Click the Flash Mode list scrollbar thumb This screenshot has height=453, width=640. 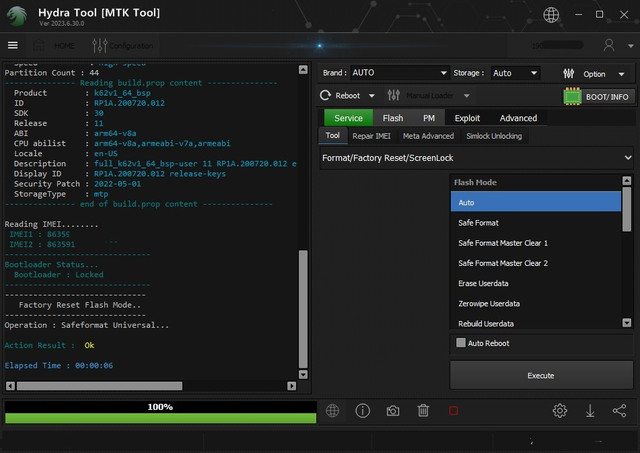pos(627,209)
